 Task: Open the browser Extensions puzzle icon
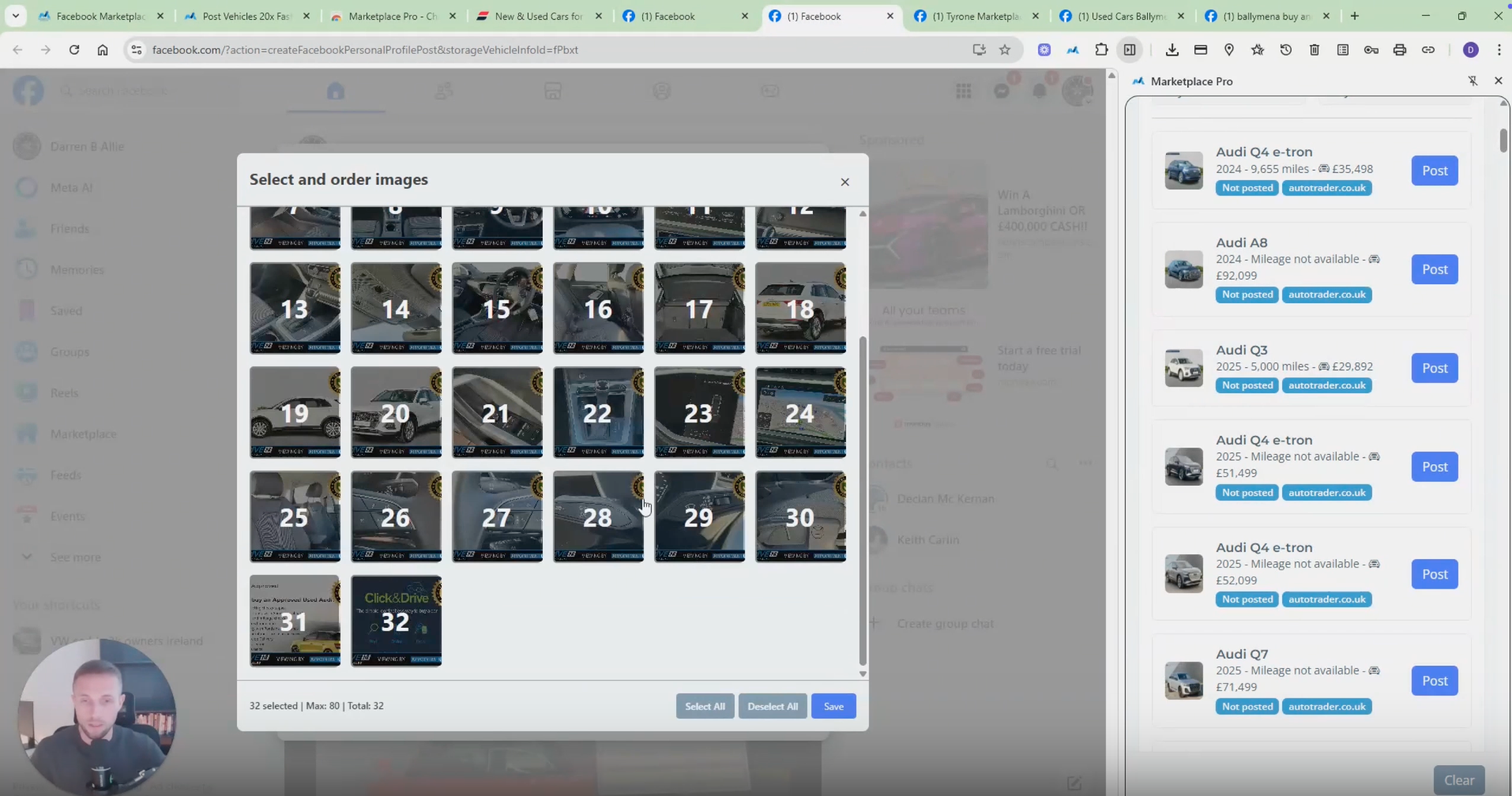(x=1101, y=50)
